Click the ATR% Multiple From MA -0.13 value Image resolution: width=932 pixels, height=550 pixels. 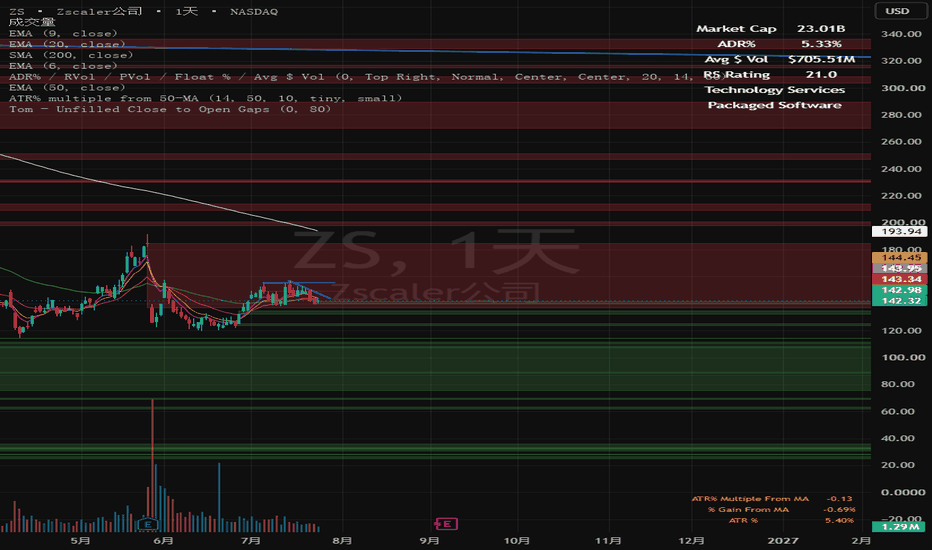pyautogui.click(x=839, y=499)
